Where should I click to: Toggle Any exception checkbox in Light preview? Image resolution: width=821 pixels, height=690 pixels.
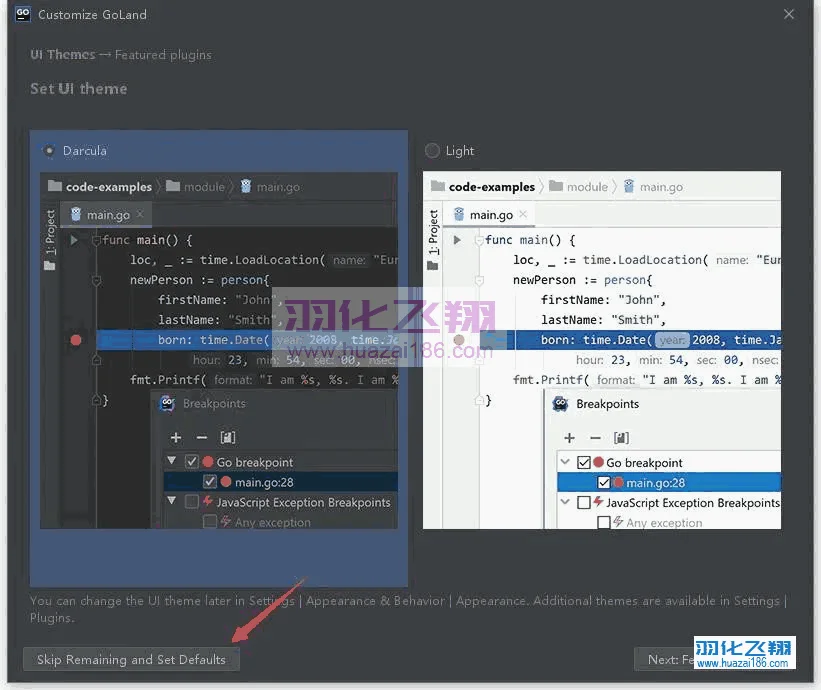(x=604, y=522)
